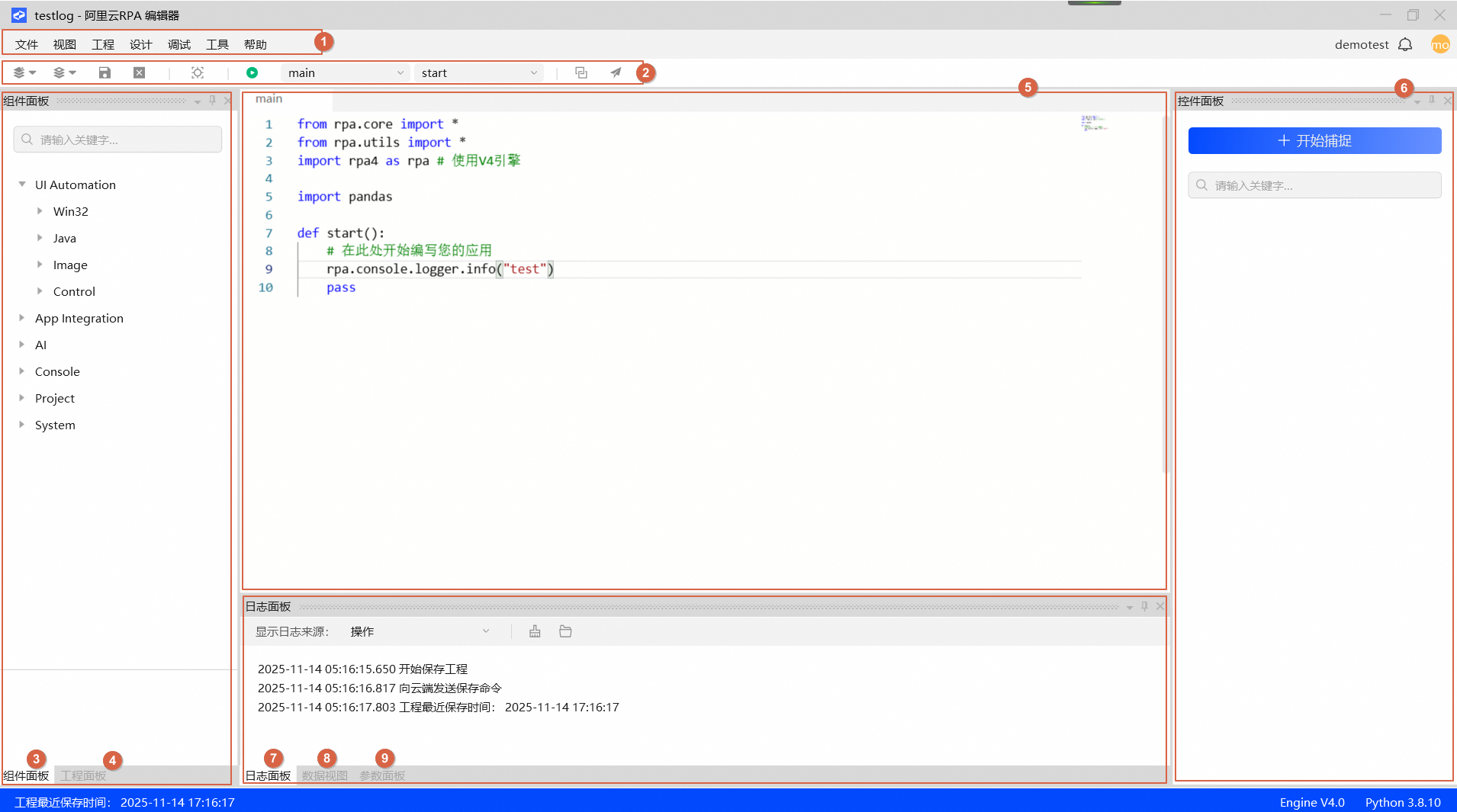
Task: Open the first layers dropdown in the toolbar
Action: (x=24, y=72)
